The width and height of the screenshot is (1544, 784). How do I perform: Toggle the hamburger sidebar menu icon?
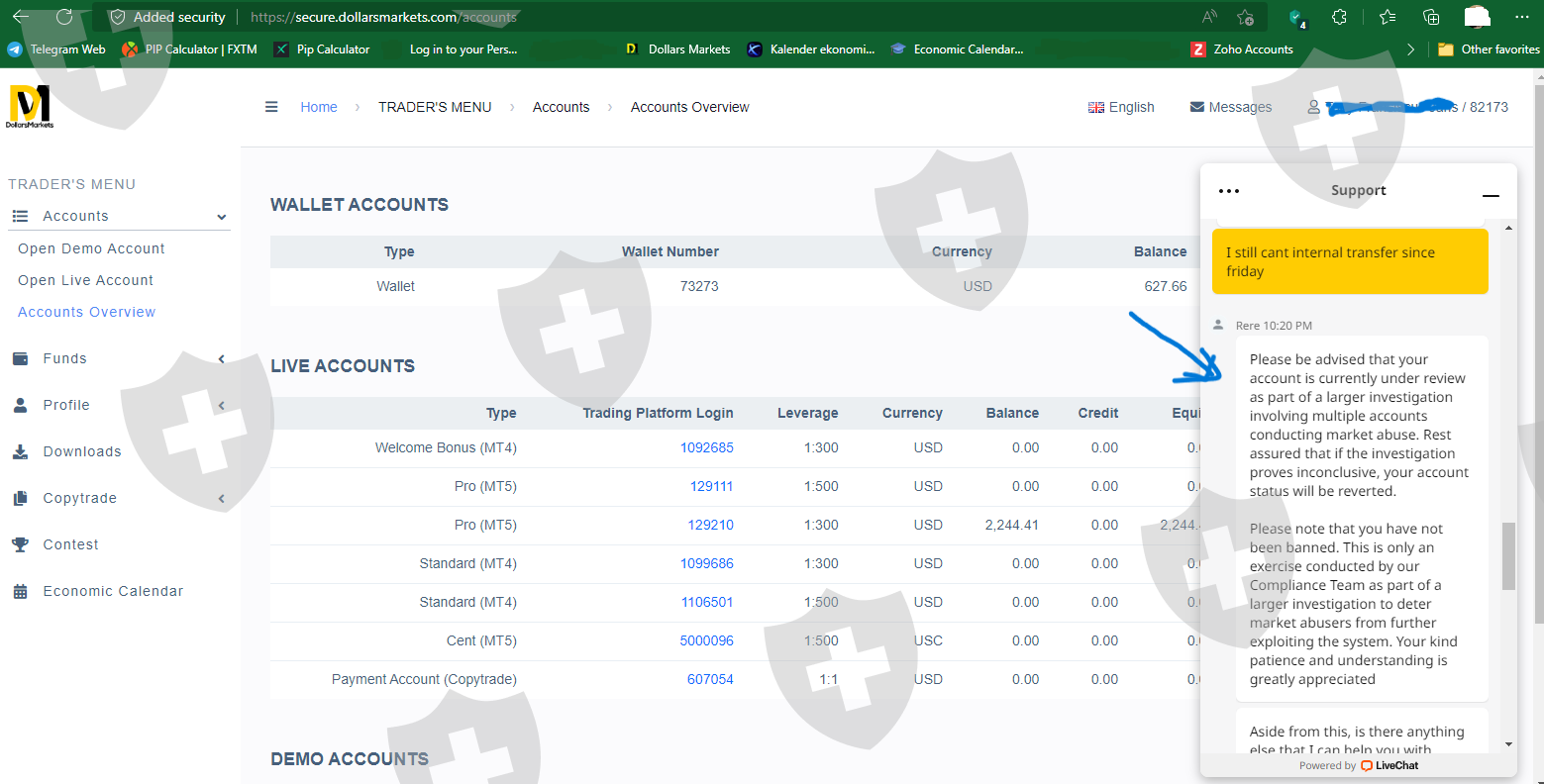click(271, 107)
